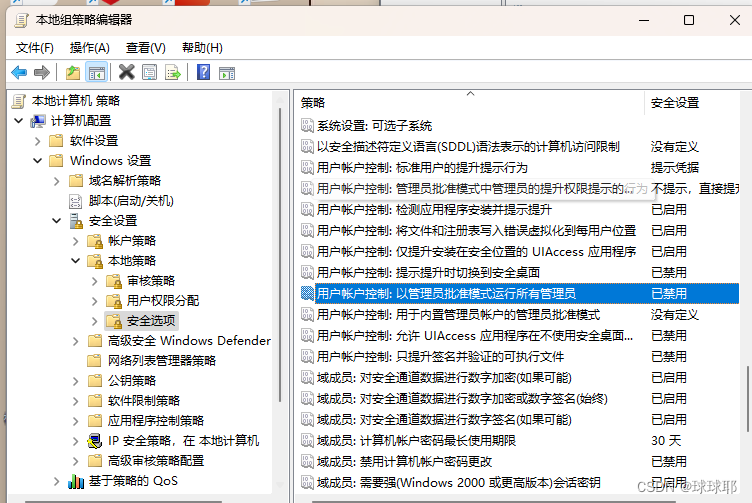This screenshot has width=752, height=503.
Task: Click the 计算机配置 computer icon
Action: click(x=38, y=121)
